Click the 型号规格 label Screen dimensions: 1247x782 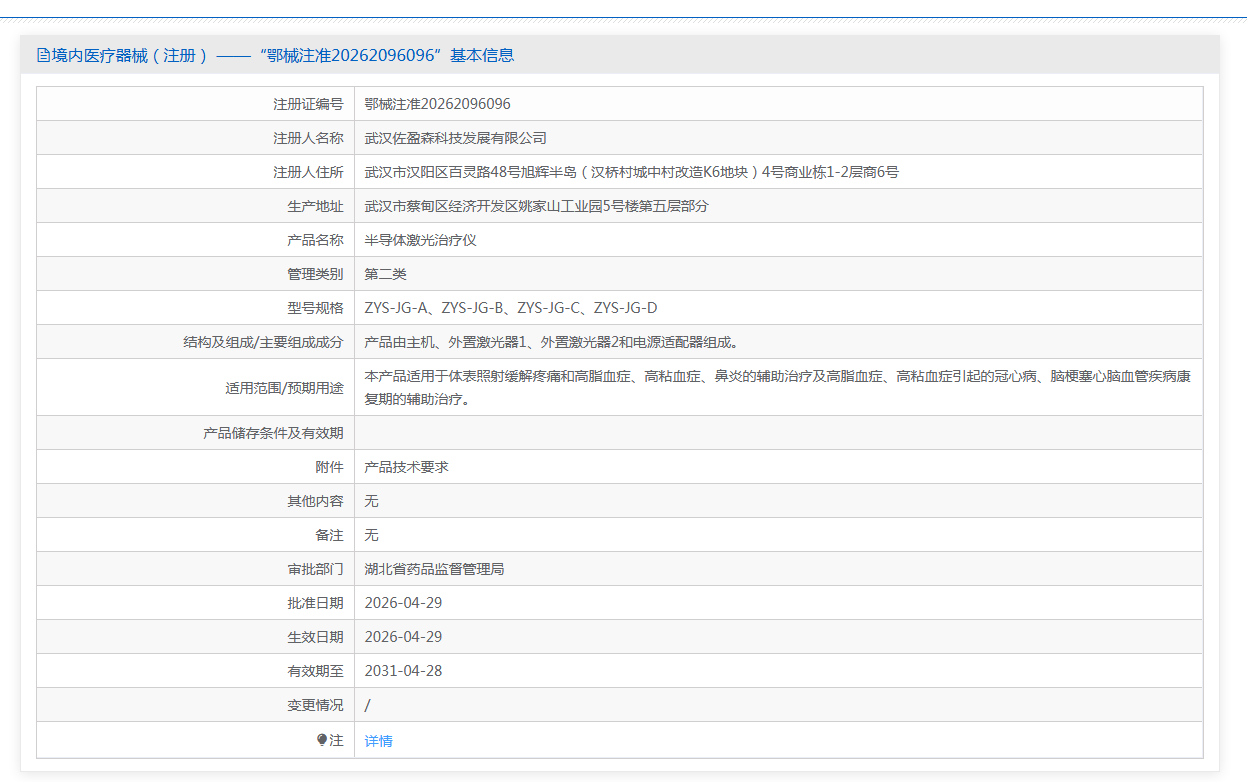[315, 308]
